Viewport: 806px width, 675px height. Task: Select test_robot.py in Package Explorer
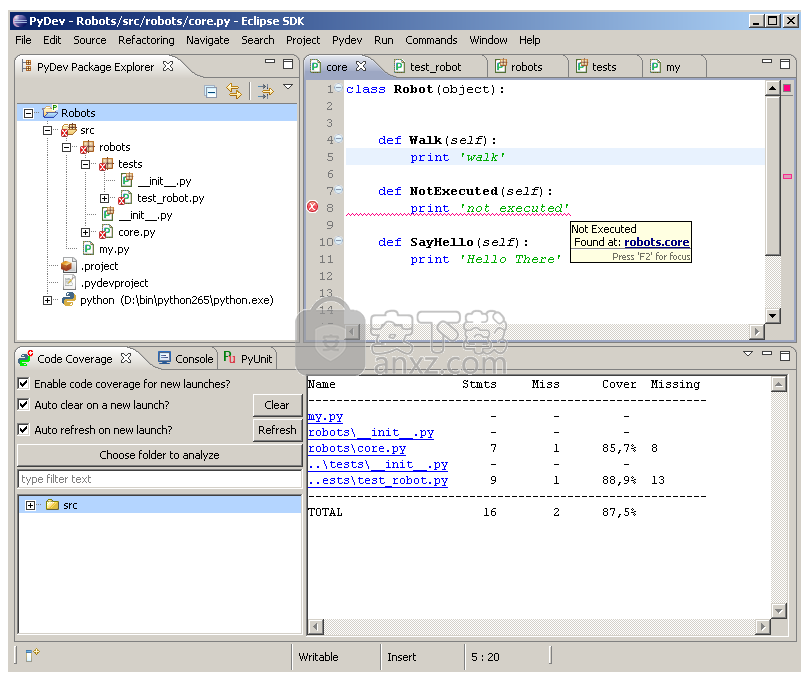(x=171, y=198)
